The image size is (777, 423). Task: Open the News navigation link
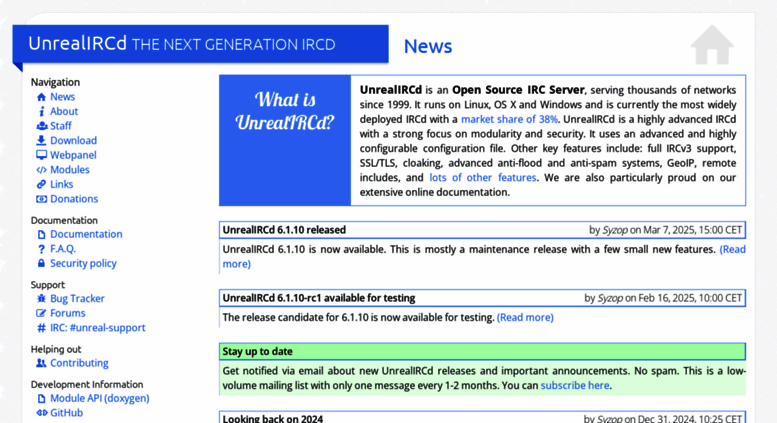point(62,97)
